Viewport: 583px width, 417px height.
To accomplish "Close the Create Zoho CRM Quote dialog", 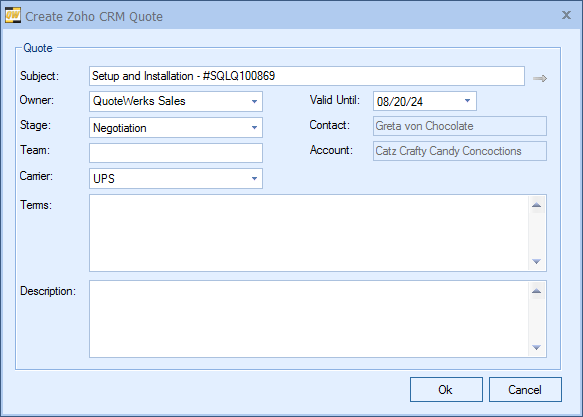I will [x=566, y=15].
